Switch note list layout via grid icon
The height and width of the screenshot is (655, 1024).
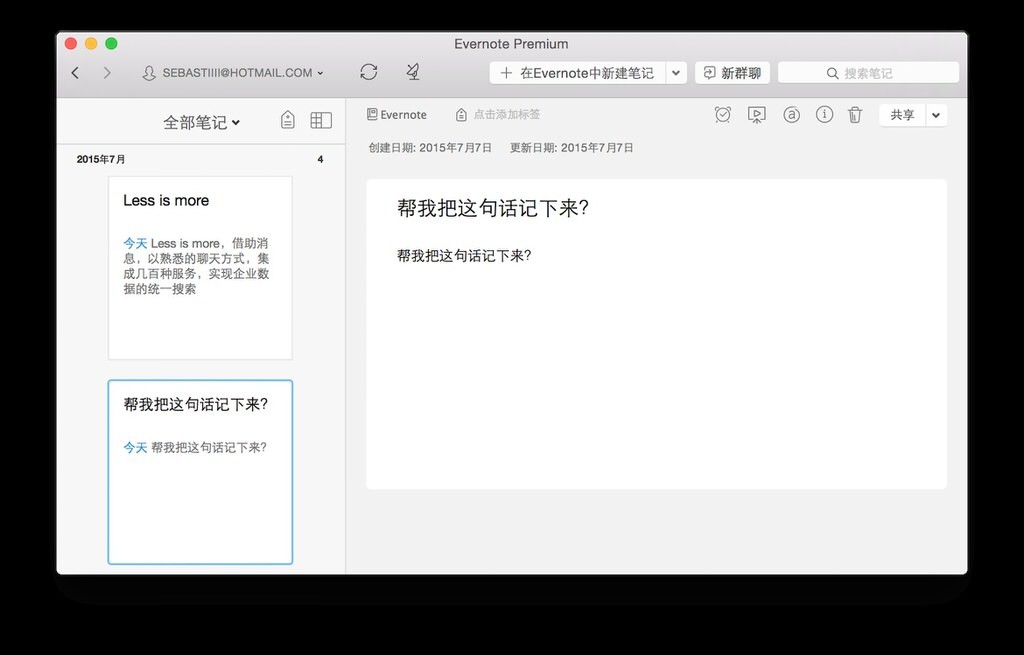pos(320,118)
